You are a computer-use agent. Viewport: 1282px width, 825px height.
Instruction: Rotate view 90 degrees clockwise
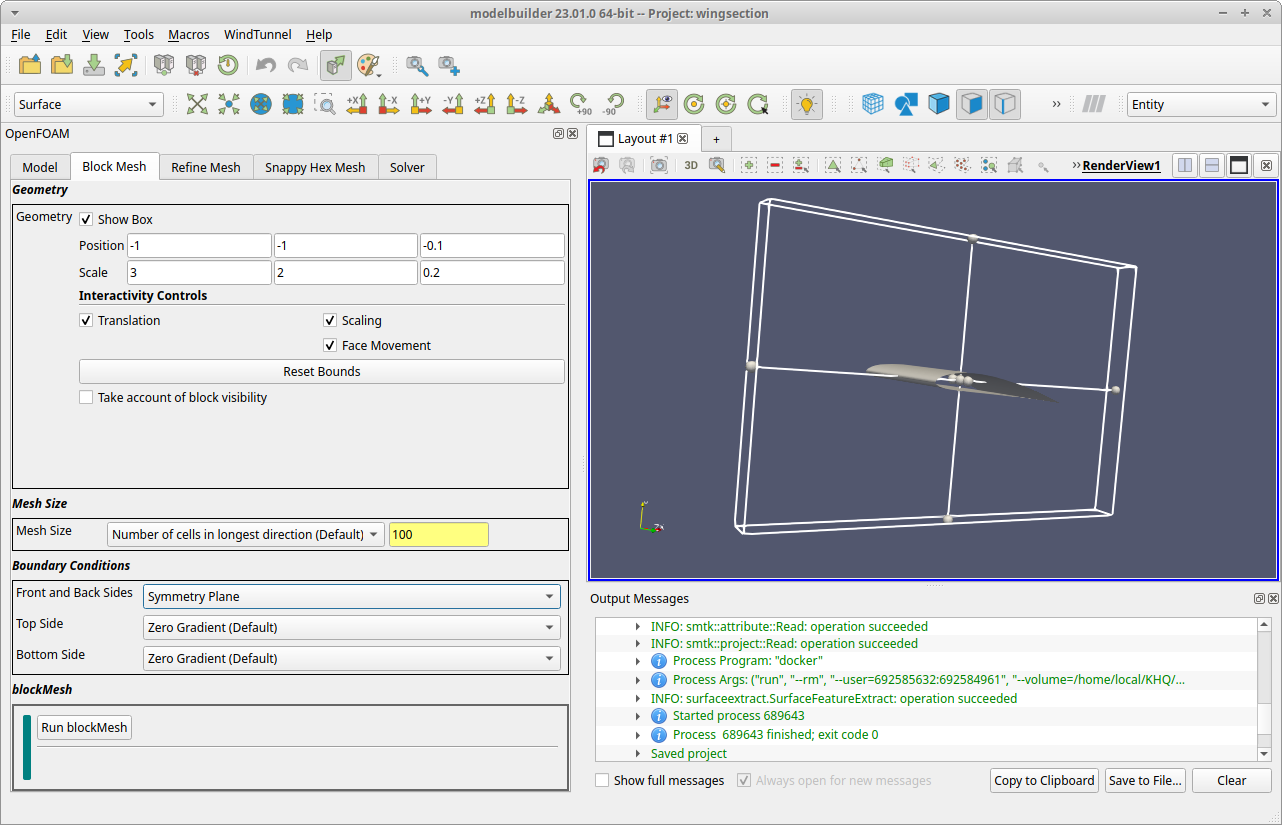click(x=580, y=104)
